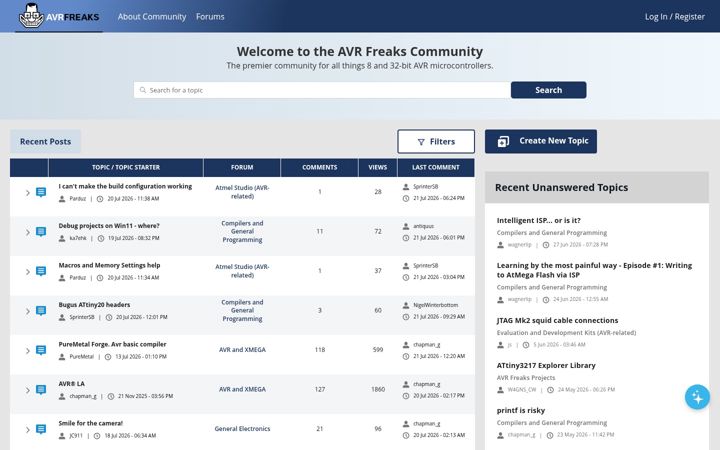This screenshot has height=450, width=720.
Task: Click the chat icon beside Bugus ATtiny20 topic
Action: 41,310
